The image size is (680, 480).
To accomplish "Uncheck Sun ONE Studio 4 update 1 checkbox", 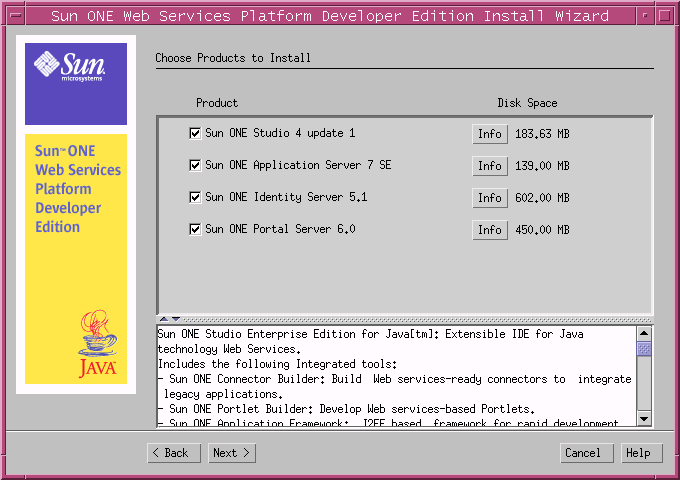I will [195, 133].
